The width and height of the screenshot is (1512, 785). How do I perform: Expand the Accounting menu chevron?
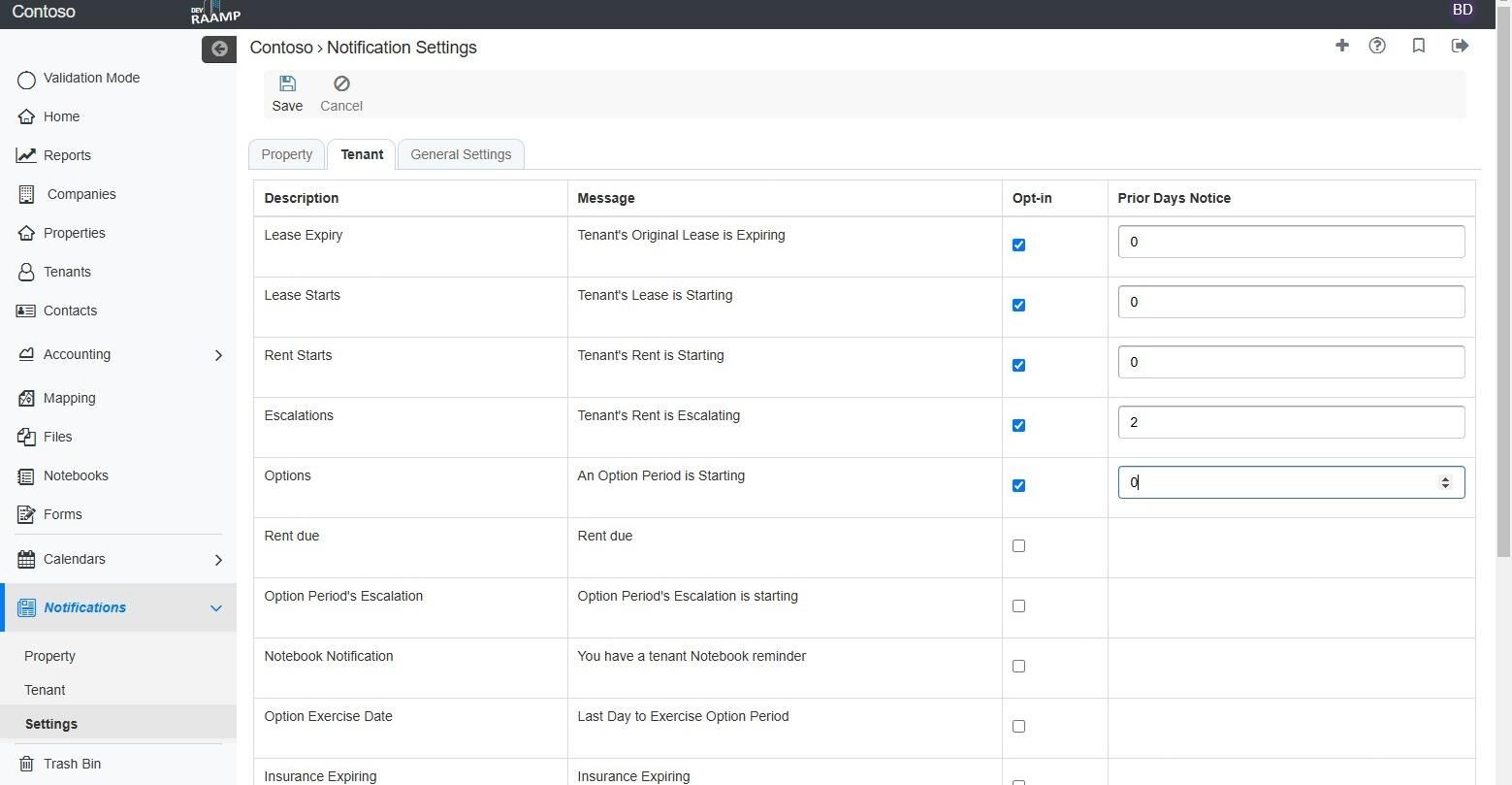click(x=218, y=355)
